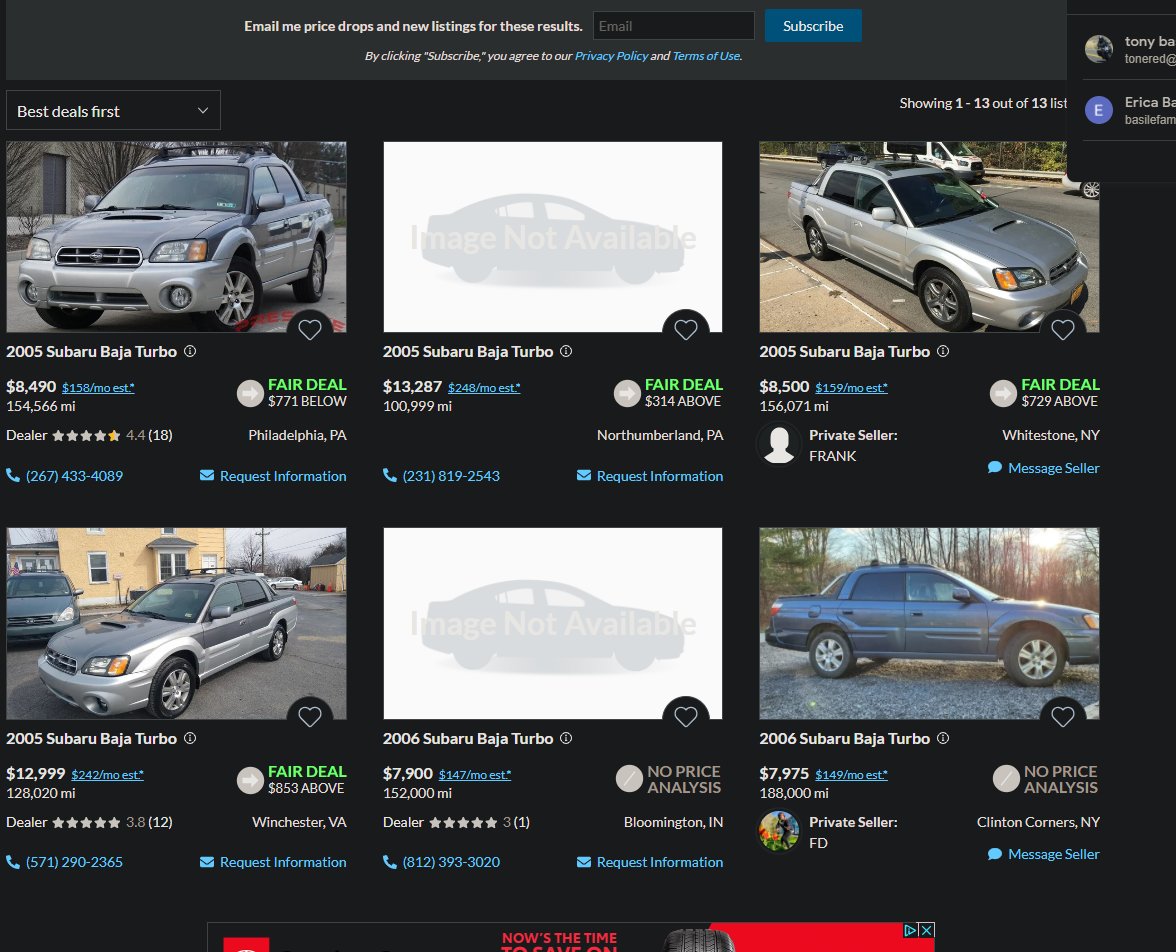The height and width of the screenshot is (952, 1176).
Task: Open Image Not Available placeholder for $7,900 listing
Action: coord(553,623)
